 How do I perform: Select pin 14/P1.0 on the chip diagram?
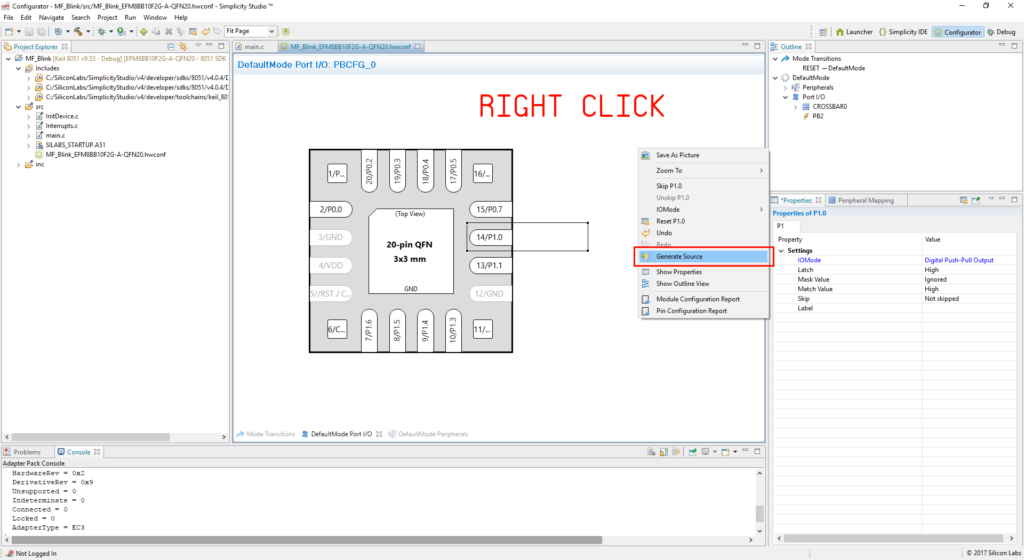[x=489, y=237]
